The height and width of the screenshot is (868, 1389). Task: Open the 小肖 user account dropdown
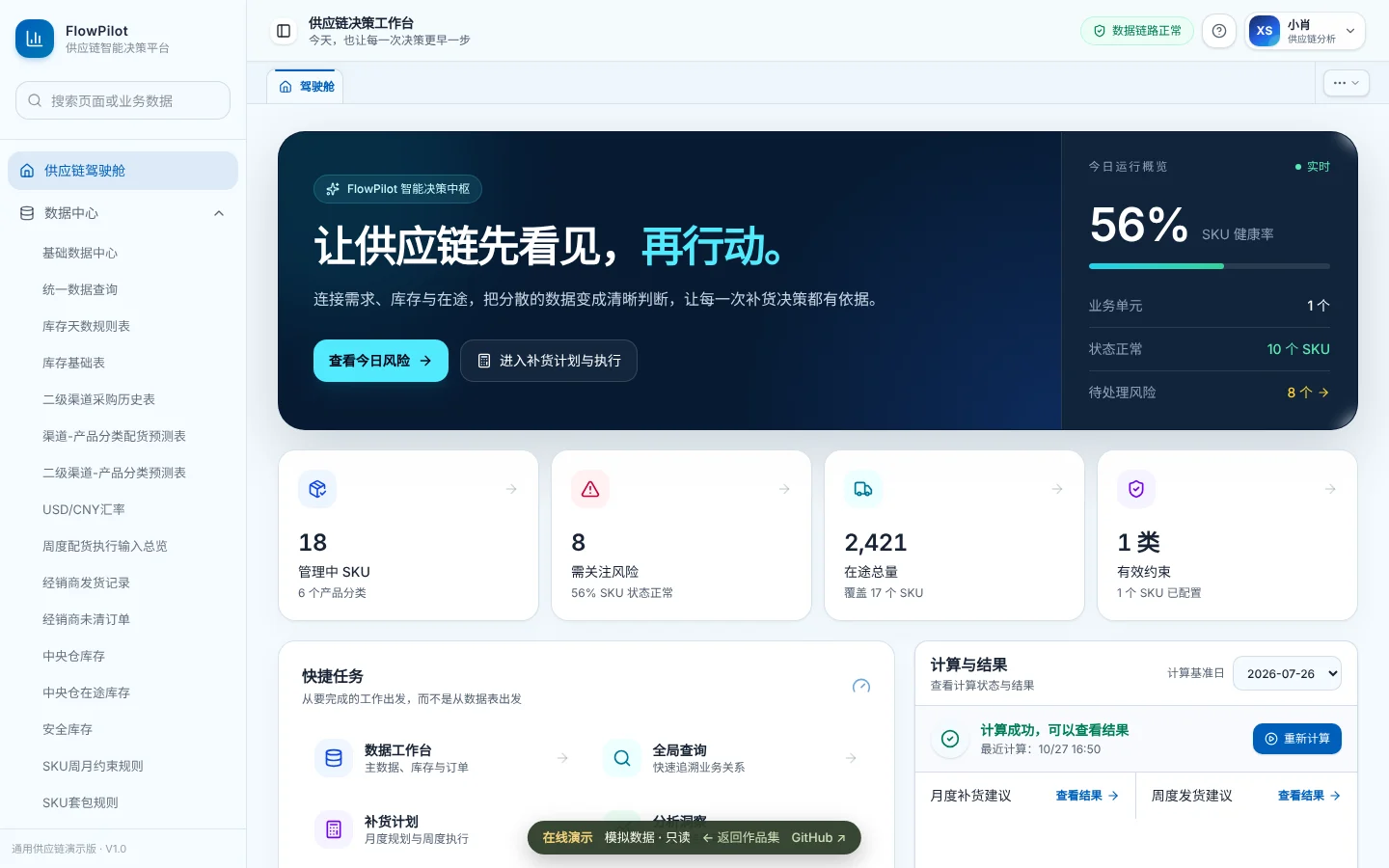click(x=1307, y=31)
